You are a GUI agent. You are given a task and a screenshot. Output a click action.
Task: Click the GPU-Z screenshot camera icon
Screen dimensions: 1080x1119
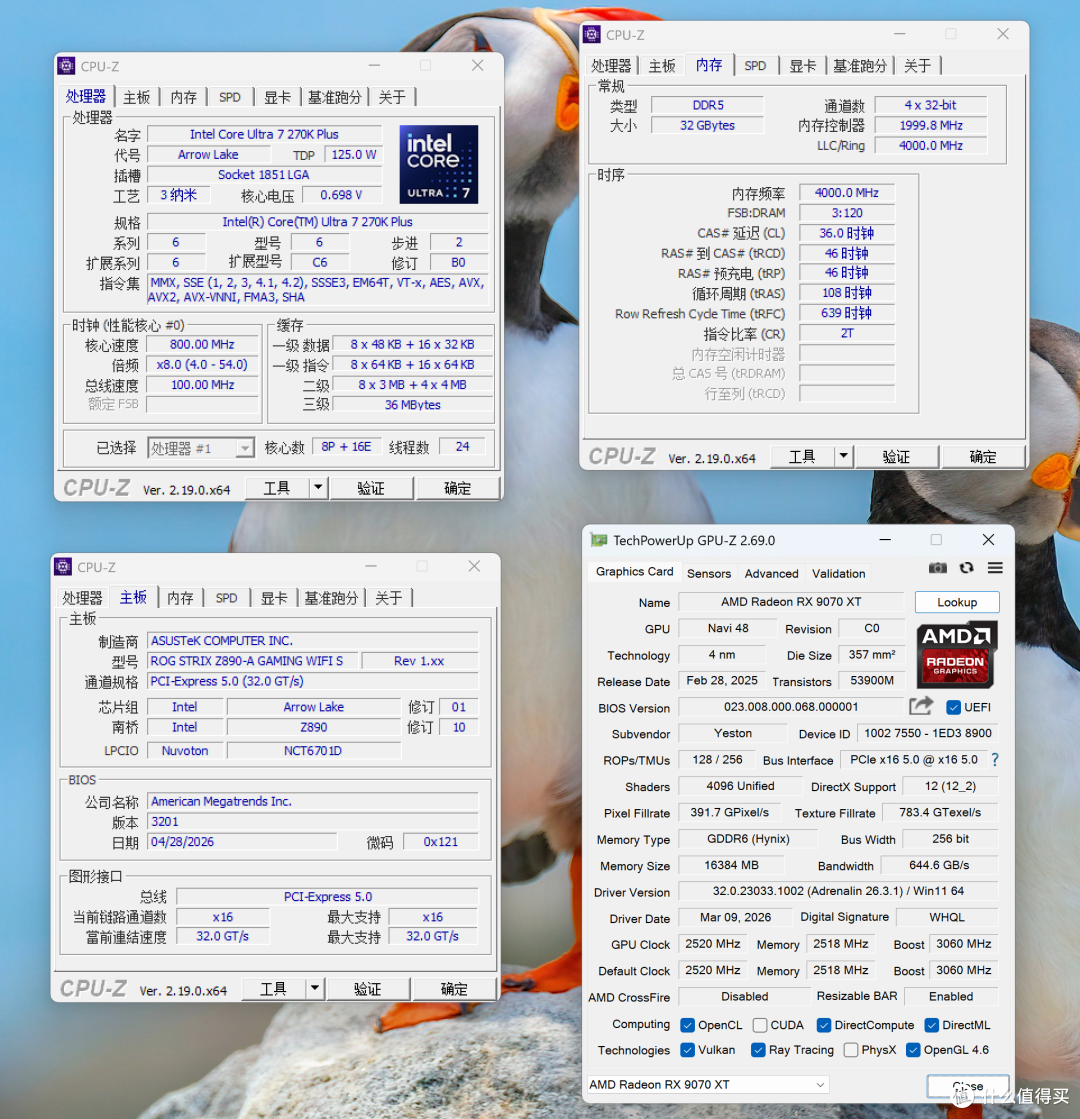point(937,568)
